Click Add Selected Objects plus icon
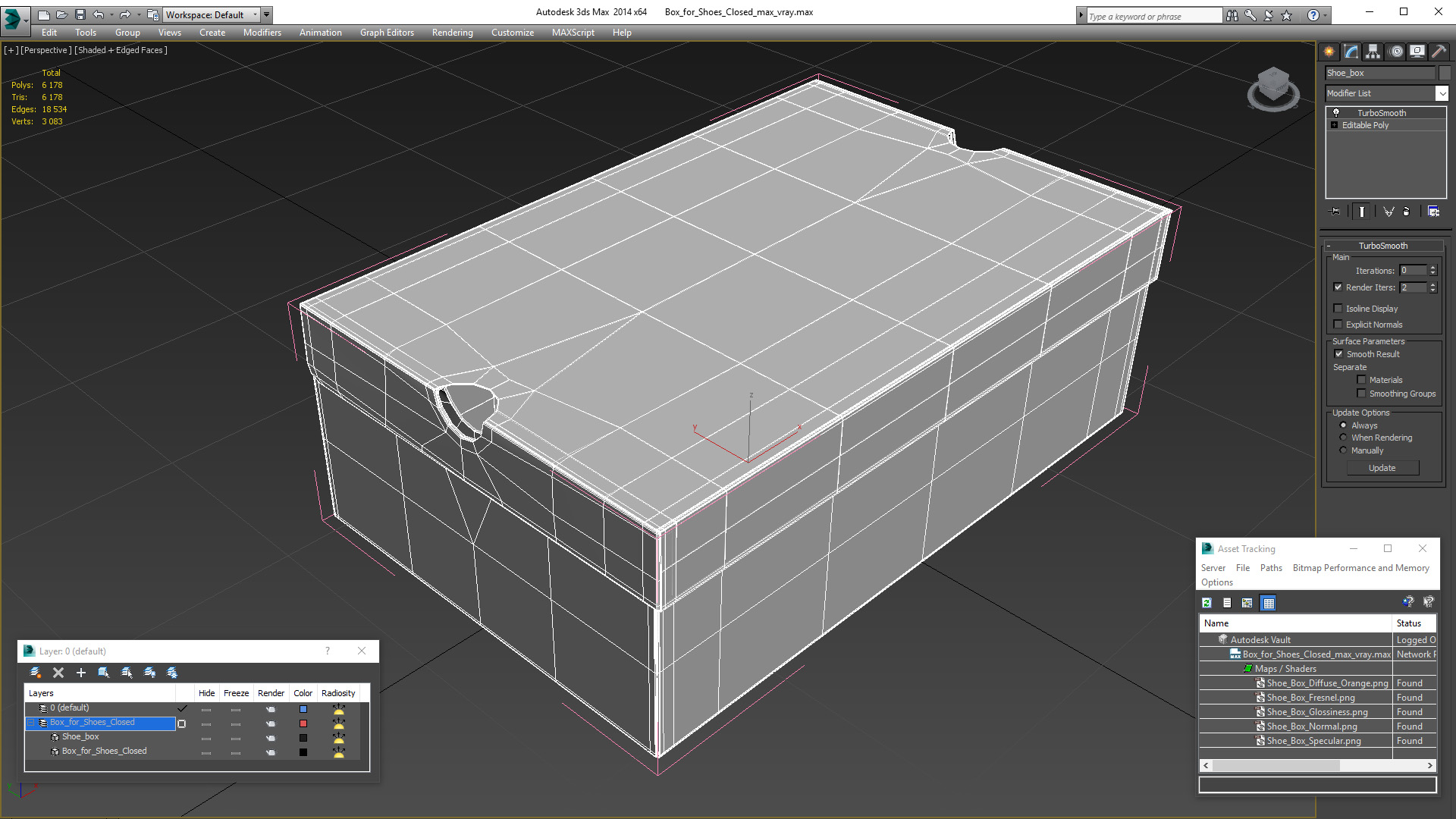Screen dimensions: 1456x819 pyautogui.click(x=81, y=673)
